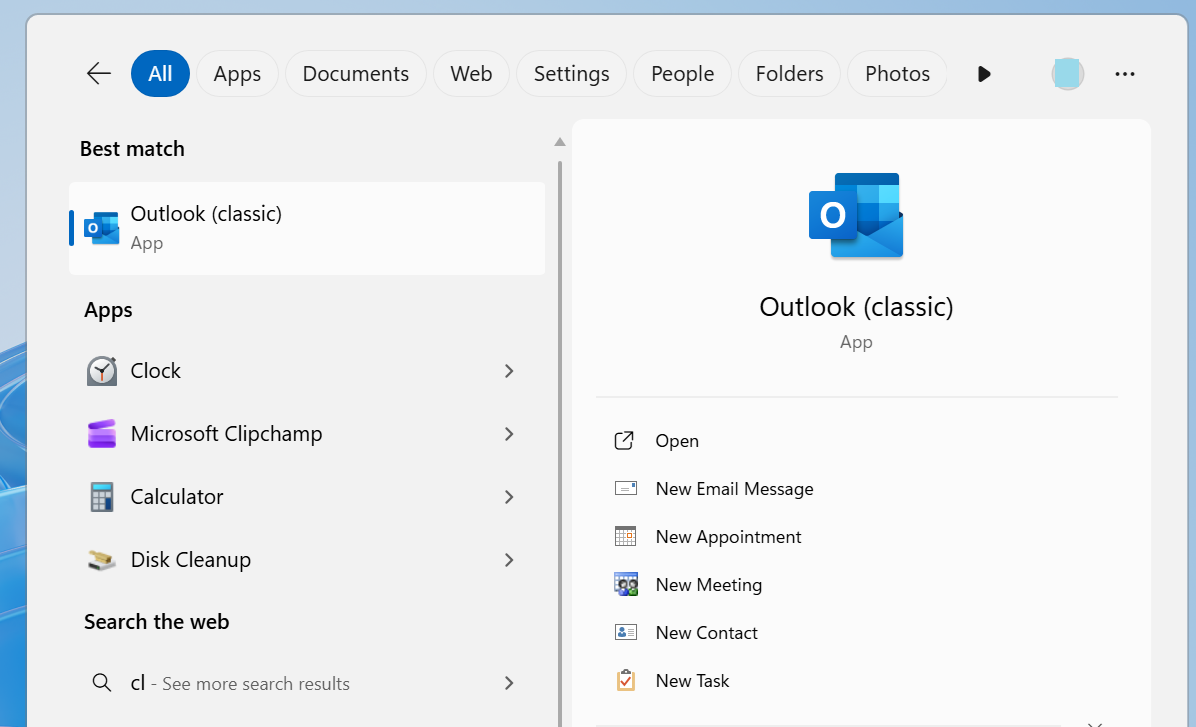The width and height of the screenshot is (1196, 727).
Task: Create a New Appointment
Action: click(727, 536)
